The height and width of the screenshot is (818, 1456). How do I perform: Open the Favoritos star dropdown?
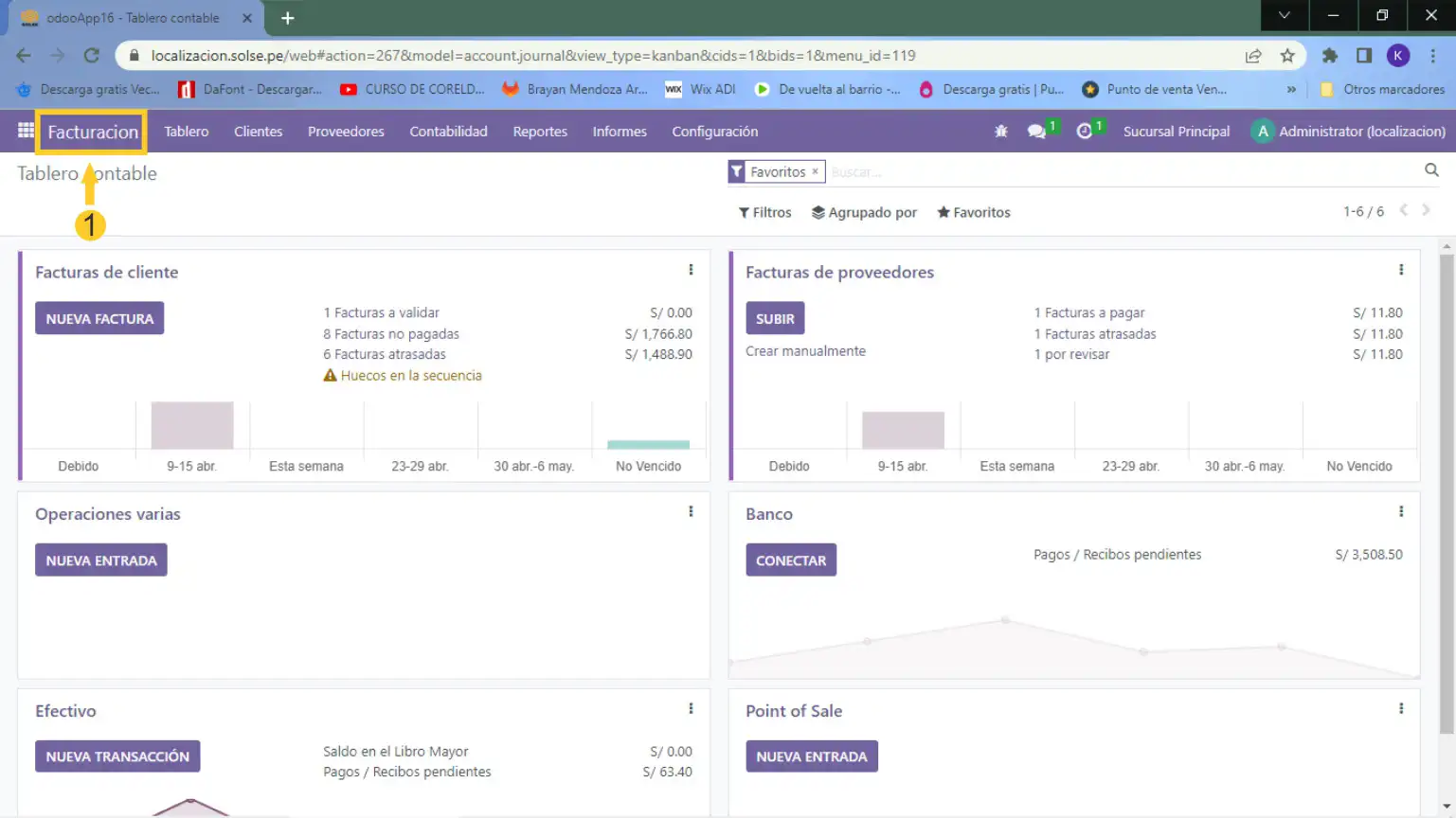tap(973, 212)
